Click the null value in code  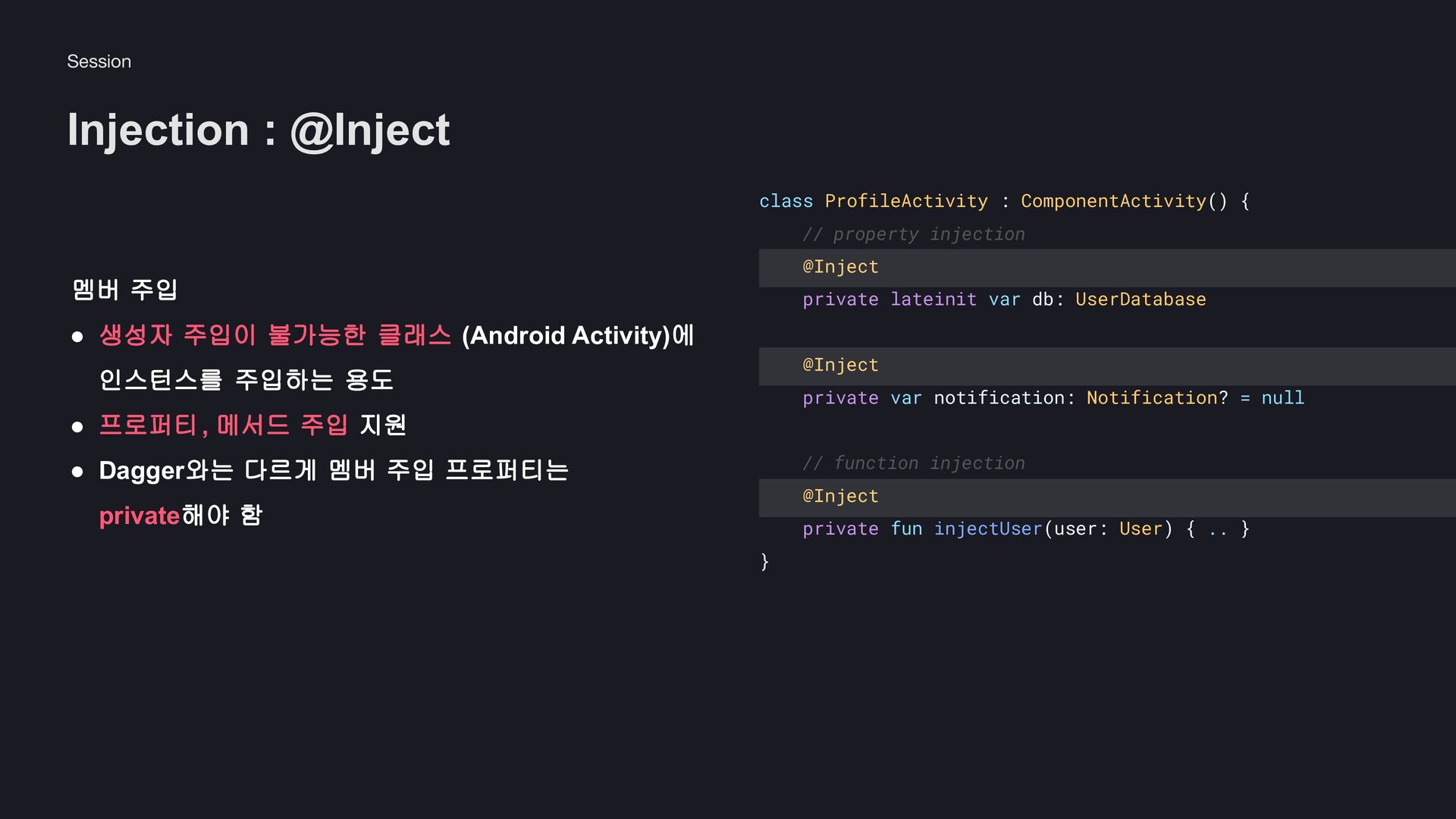[1282, 398]
